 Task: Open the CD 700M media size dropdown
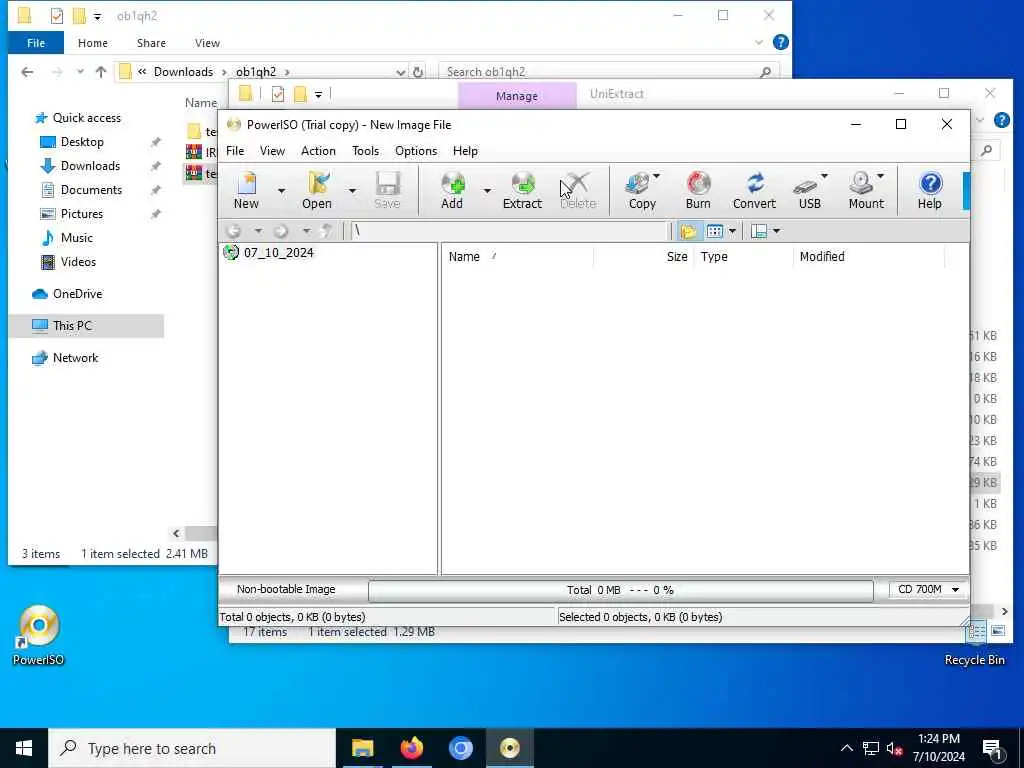click(928, 590)
